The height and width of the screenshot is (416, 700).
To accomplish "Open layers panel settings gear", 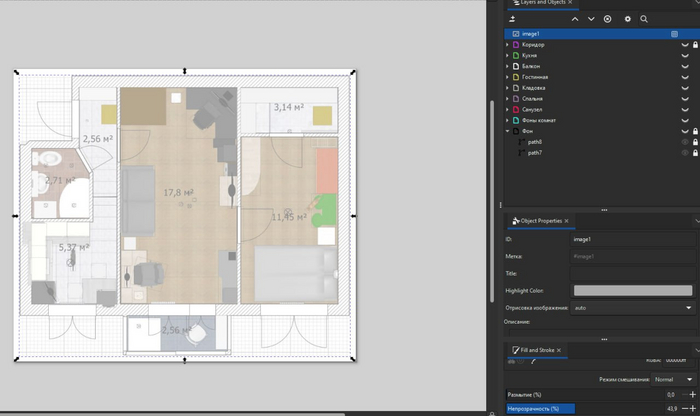I will [627, 19].
